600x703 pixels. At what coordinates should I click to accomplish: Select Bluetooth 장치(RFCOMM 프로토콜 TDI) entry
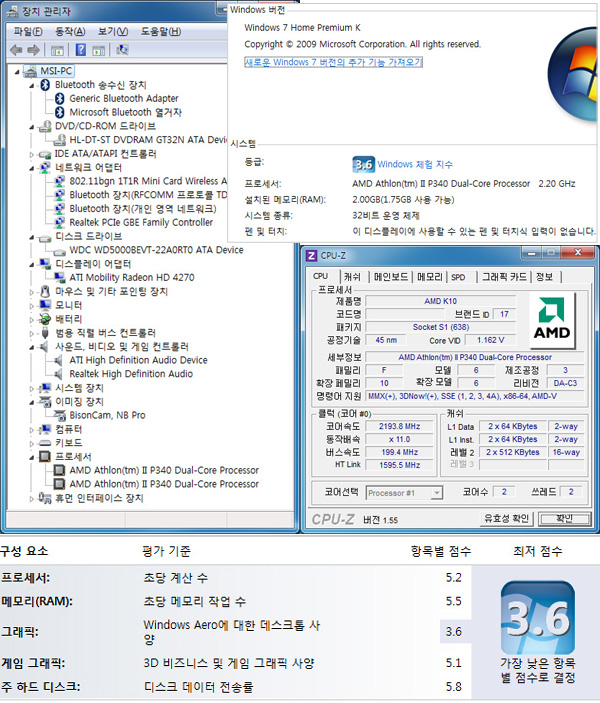pyautogui.click(x=148, y=195)
